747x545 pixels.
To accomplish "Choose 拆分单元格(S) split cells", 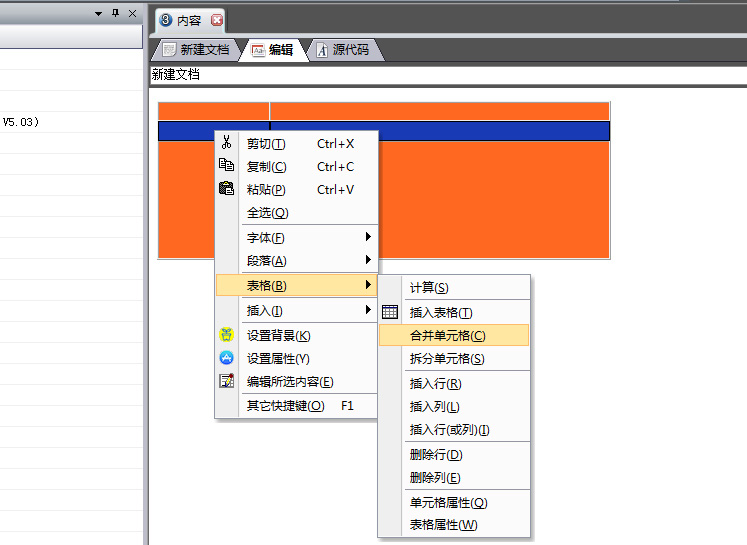I will (447, 359).
